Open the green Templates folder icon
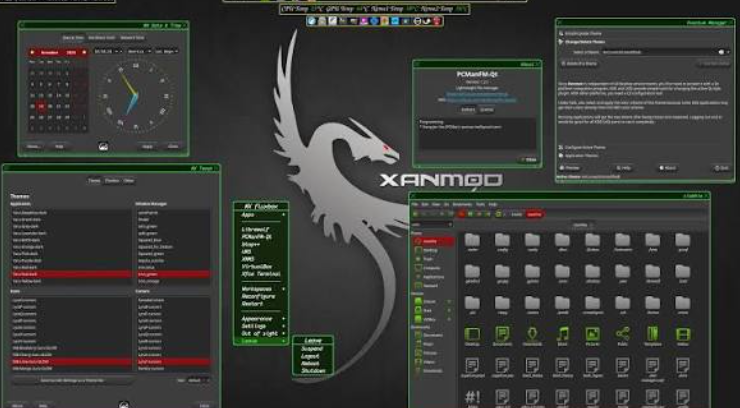 point(653,334)
